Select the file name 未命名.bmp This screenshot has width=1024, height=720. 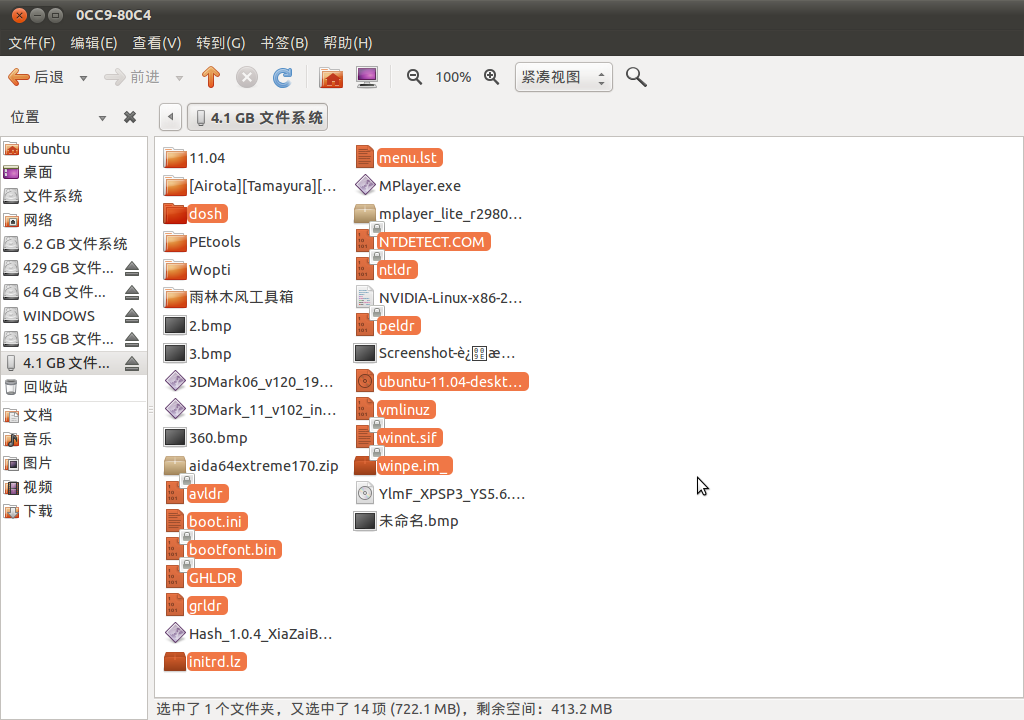419,521
